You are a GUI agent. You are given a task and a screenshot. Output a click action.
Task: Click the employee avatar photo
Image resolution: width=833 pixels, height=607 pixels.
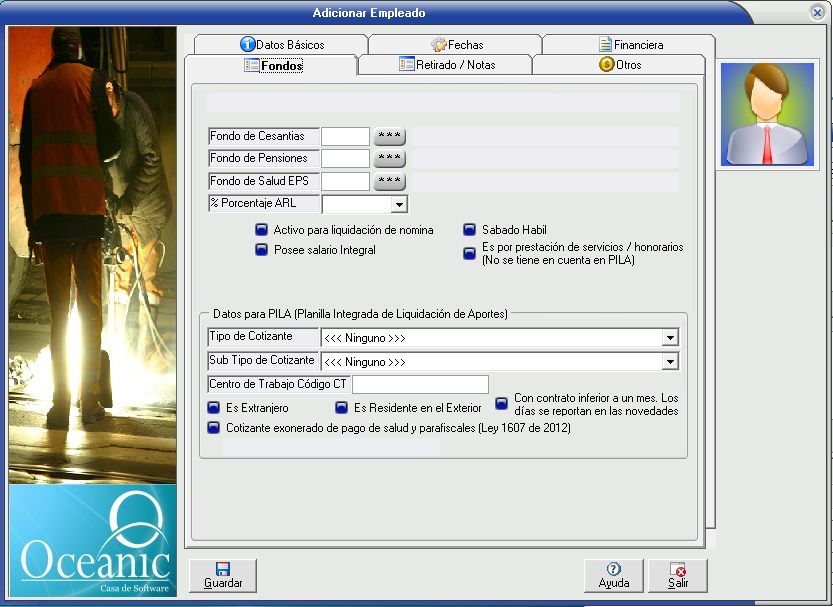(x=767, y=114)
